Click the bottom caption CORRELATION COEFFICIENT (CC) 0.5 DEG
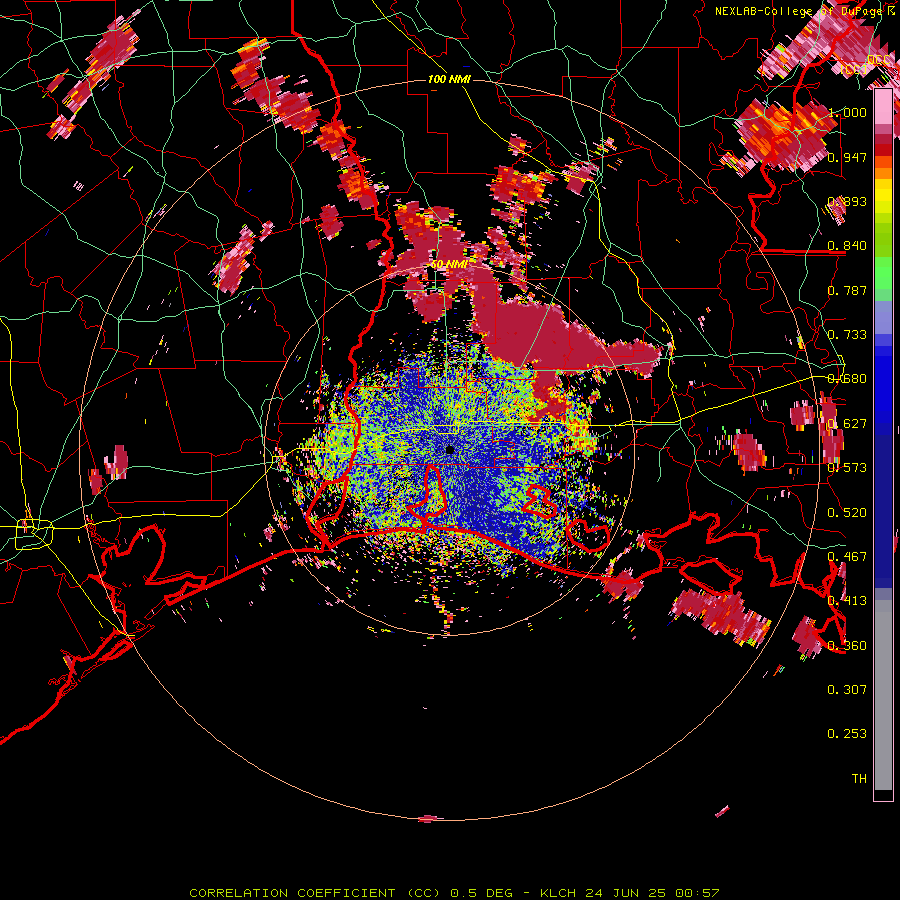The height and width of the screenshot is (900, 900). click(x=354, y=893)
